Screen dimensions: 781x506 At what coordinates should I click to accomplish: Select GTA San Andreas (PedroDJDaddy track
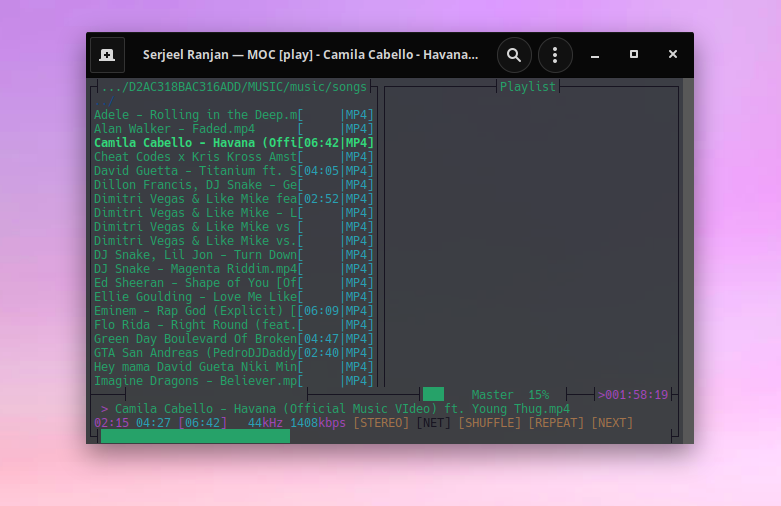[234, 352]
